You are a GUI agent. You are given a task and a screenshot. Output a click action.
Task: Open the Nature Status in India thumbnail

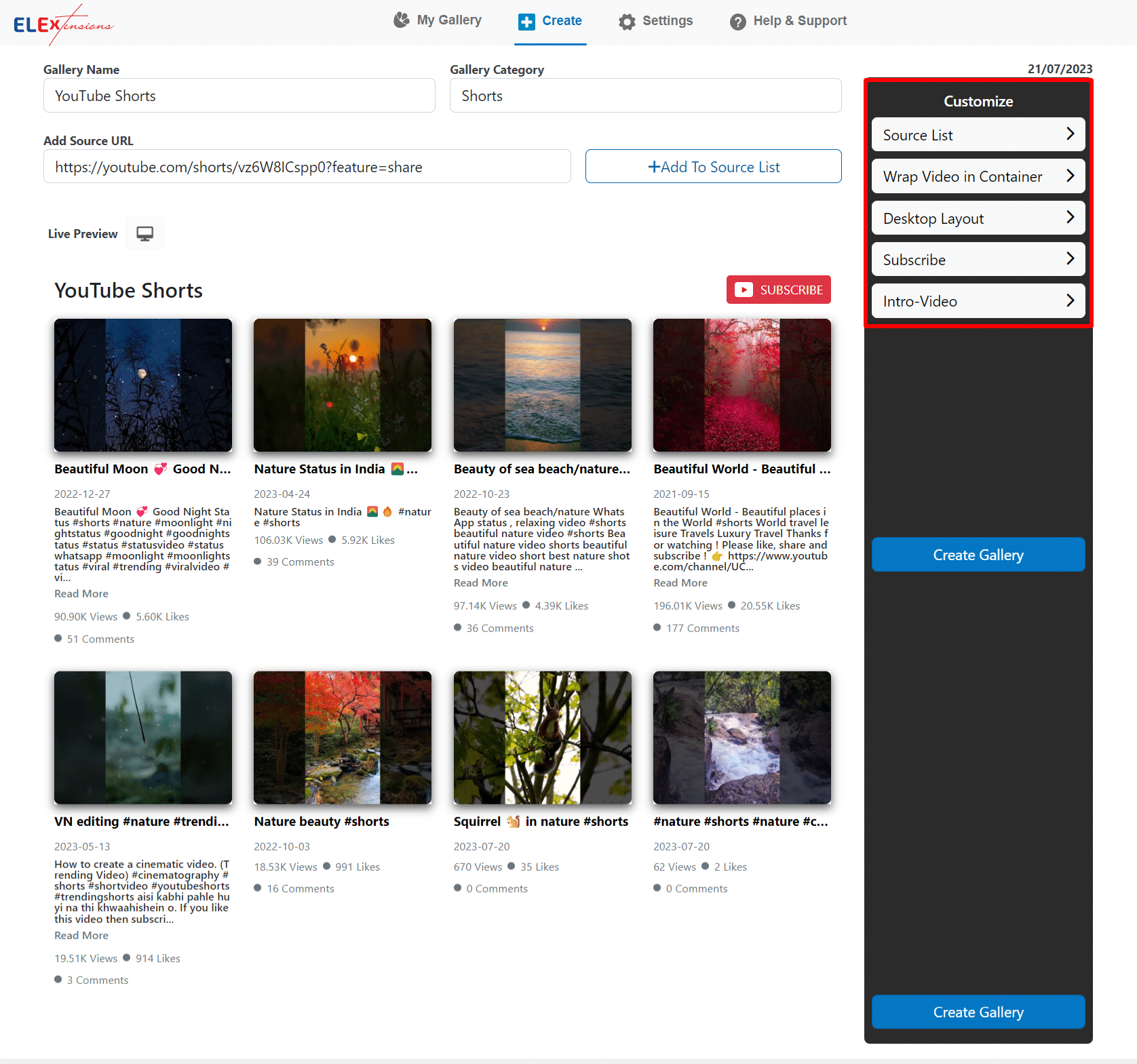click(343, 385)
